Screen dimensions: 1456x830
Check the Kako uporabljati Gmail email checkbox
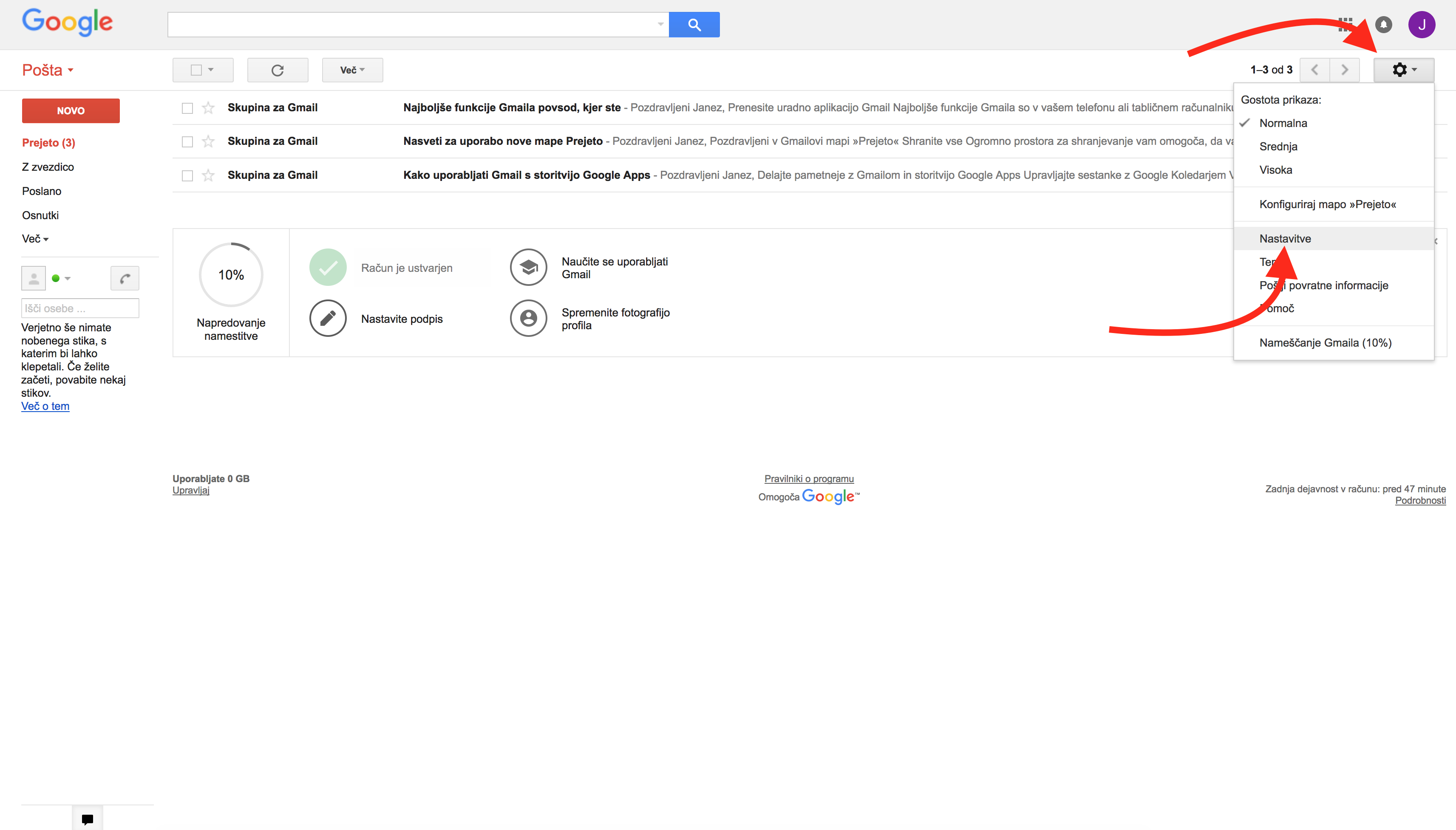tap(187, 175)
